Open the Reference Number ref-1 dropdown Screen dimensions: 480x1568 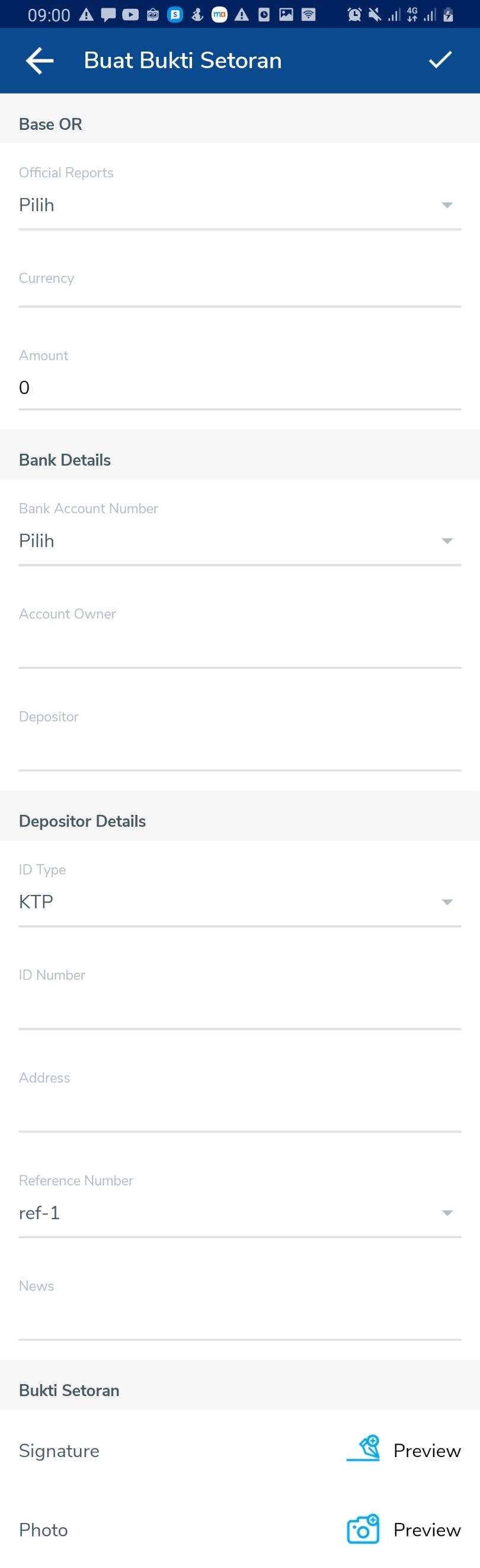click(239, 1213)
